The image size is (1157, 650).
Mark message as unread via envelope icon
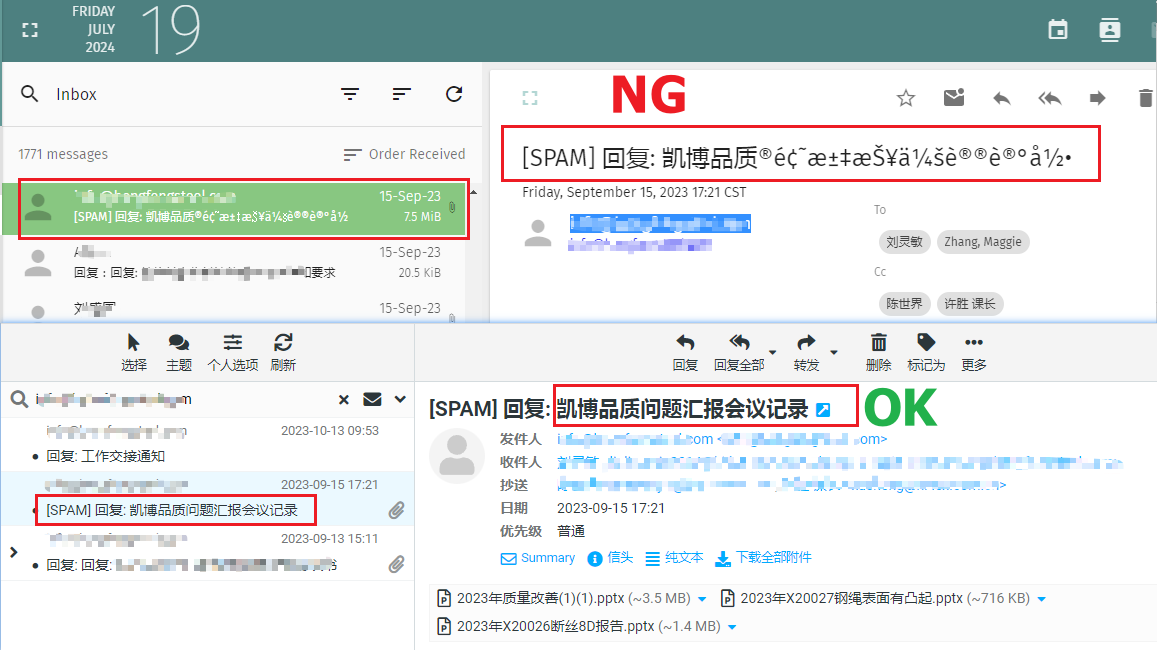tap(954, 98)
